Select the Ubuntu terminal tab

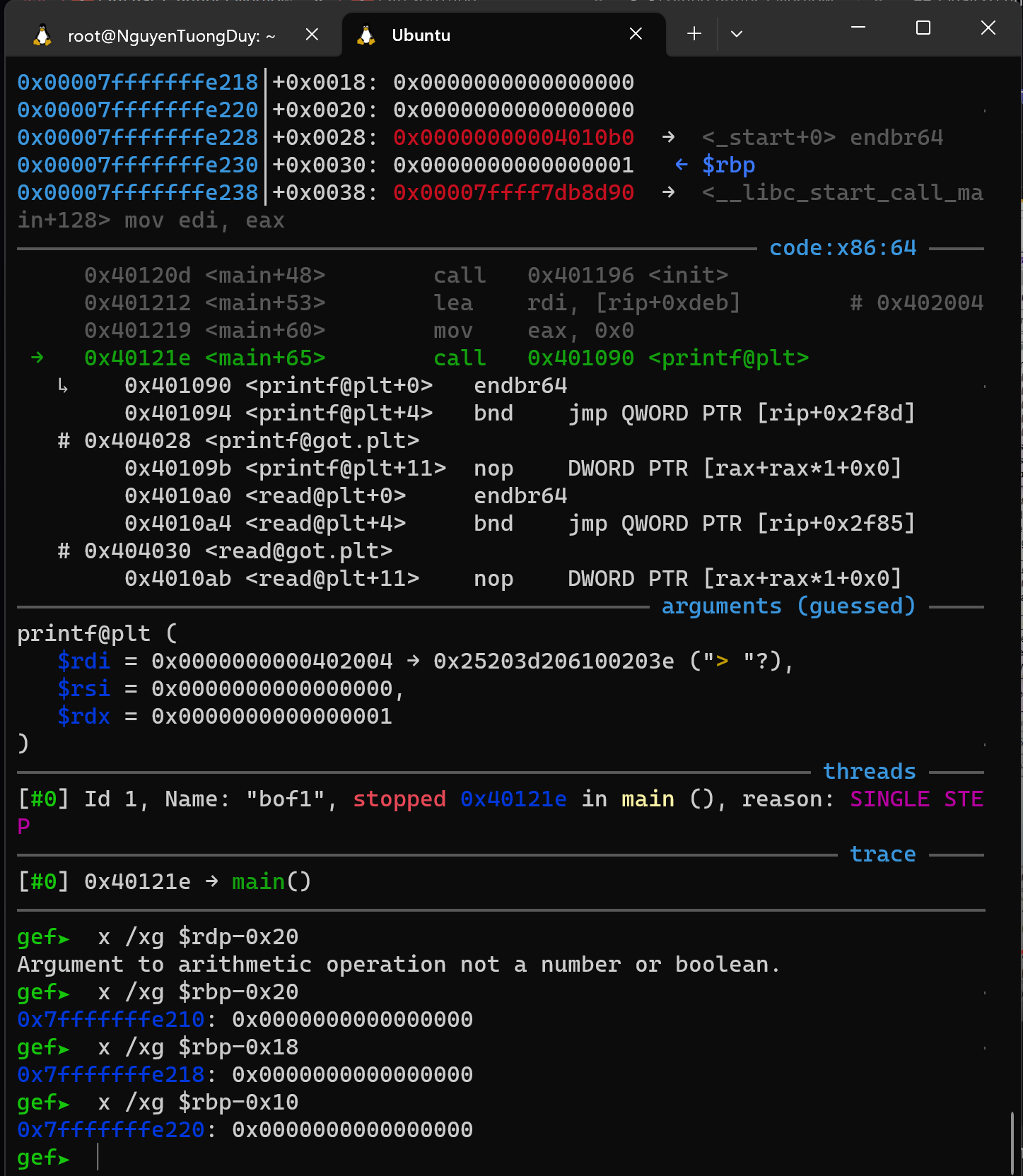click(x=503, y=35)
